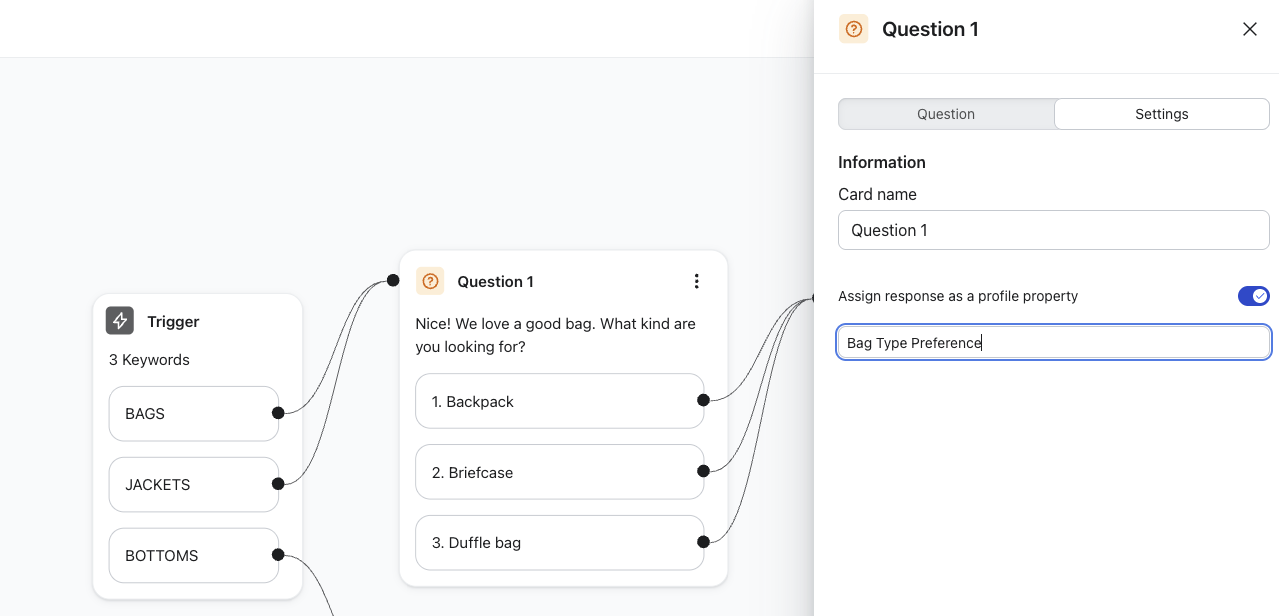Switch to the Question tab
Viewport: 1279px width, 616px height.
(x=946, y=114)
